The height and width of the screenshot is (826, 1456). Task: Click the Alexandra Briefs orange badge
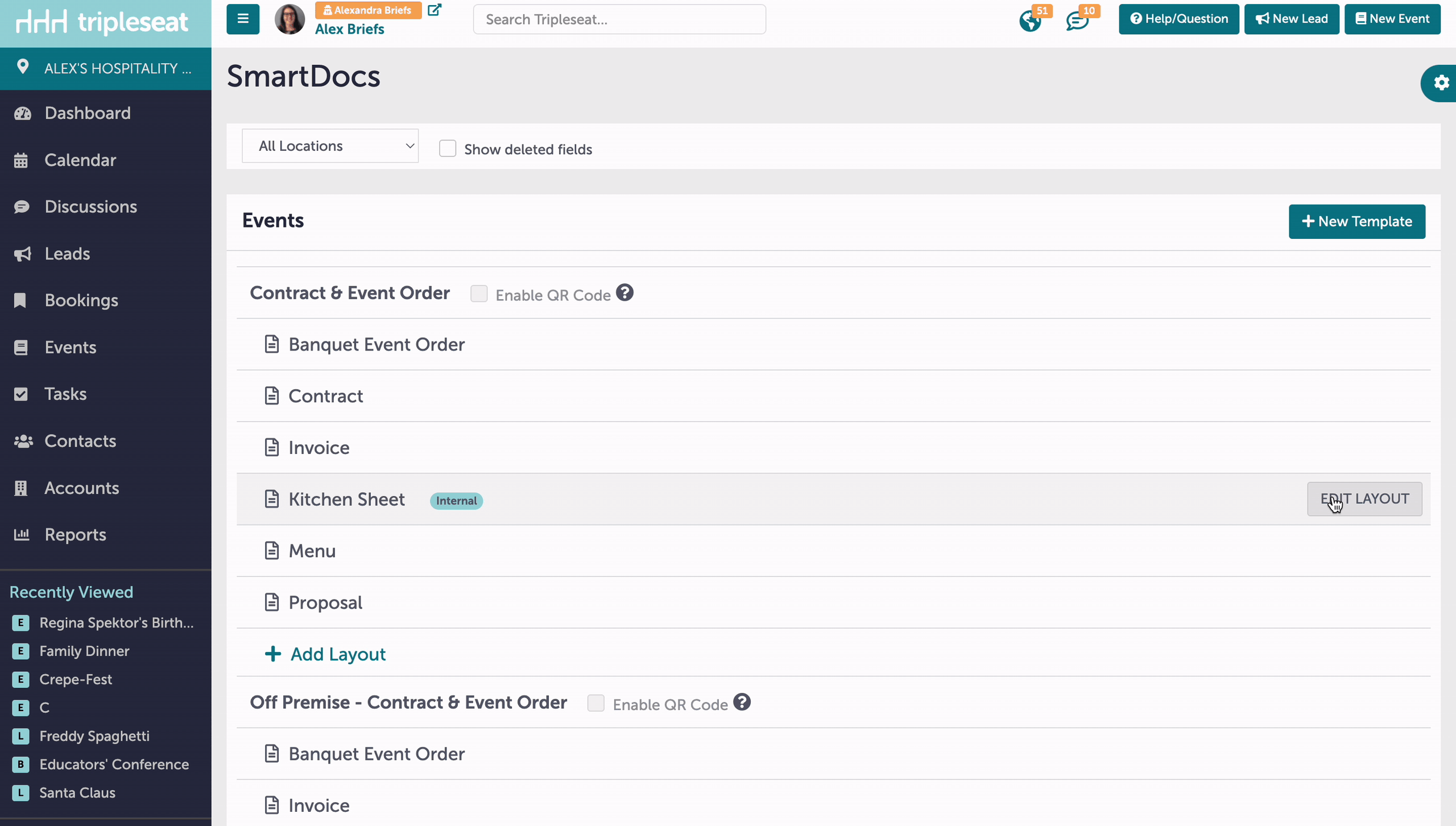[x=368, y=10]
